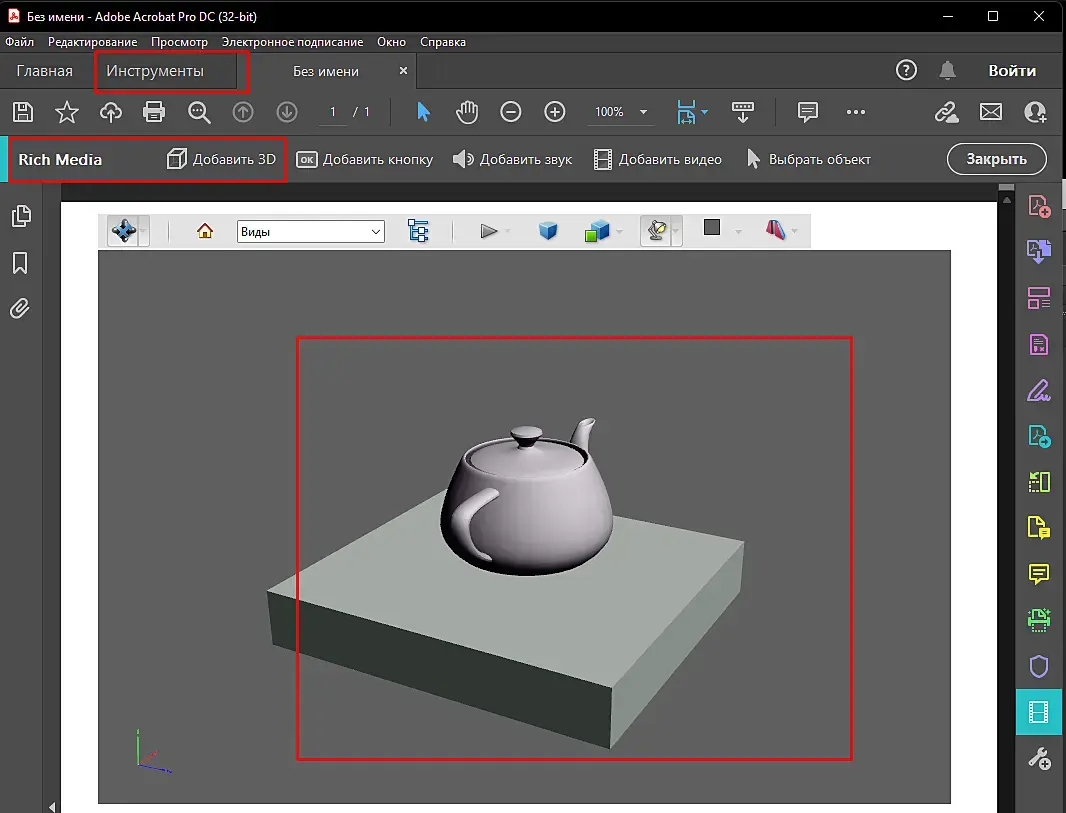
Task: Print the document with printer icon
Action: [x=154, y=112]
